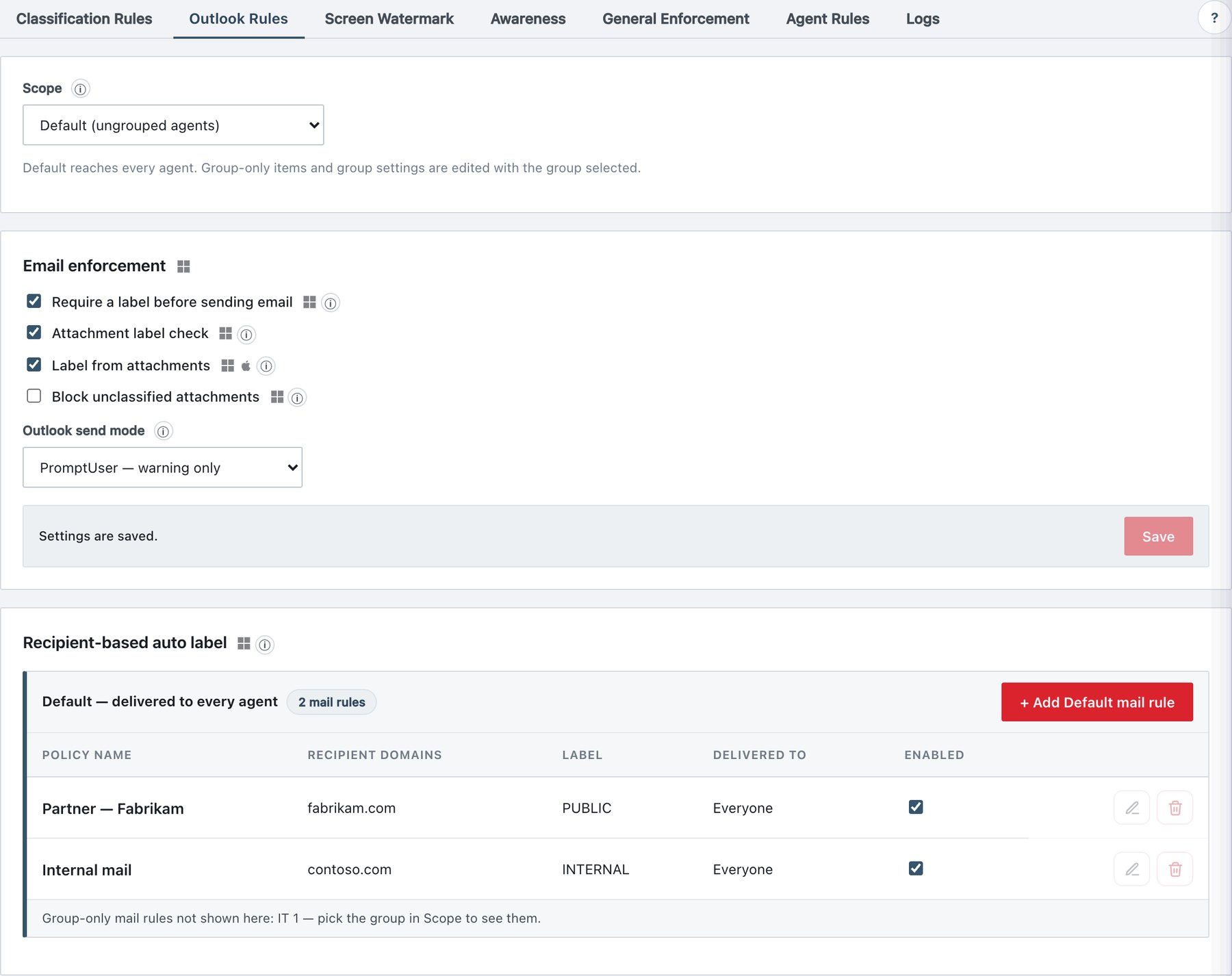Click Windows icon beside Block unclassified attachments
This screenshot has width=1232, height=976.
click(277, 397)
